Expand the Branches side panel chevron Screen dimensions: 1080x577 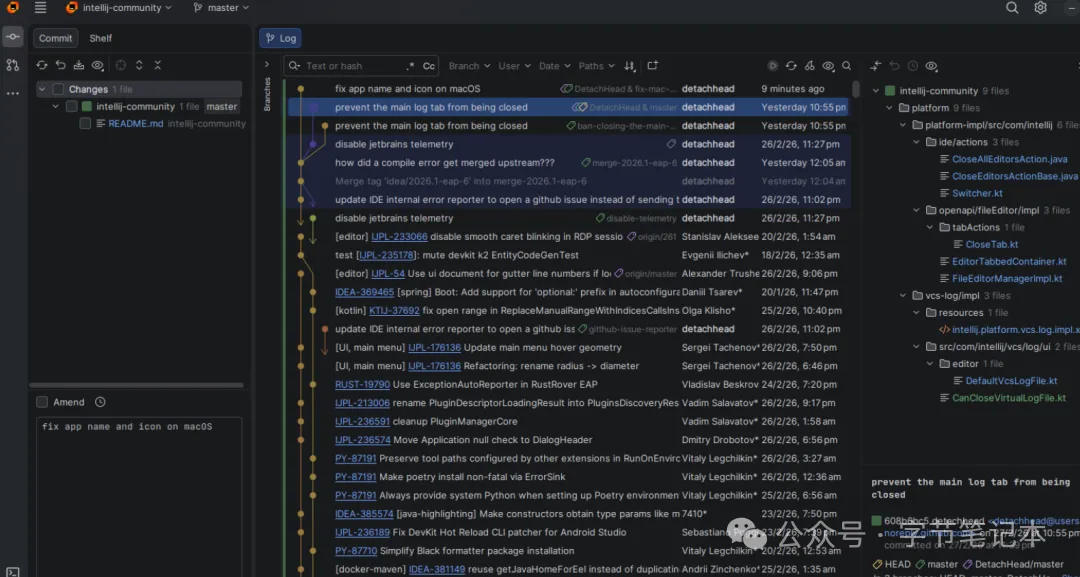pyautogui.click(x=267, y=65)
